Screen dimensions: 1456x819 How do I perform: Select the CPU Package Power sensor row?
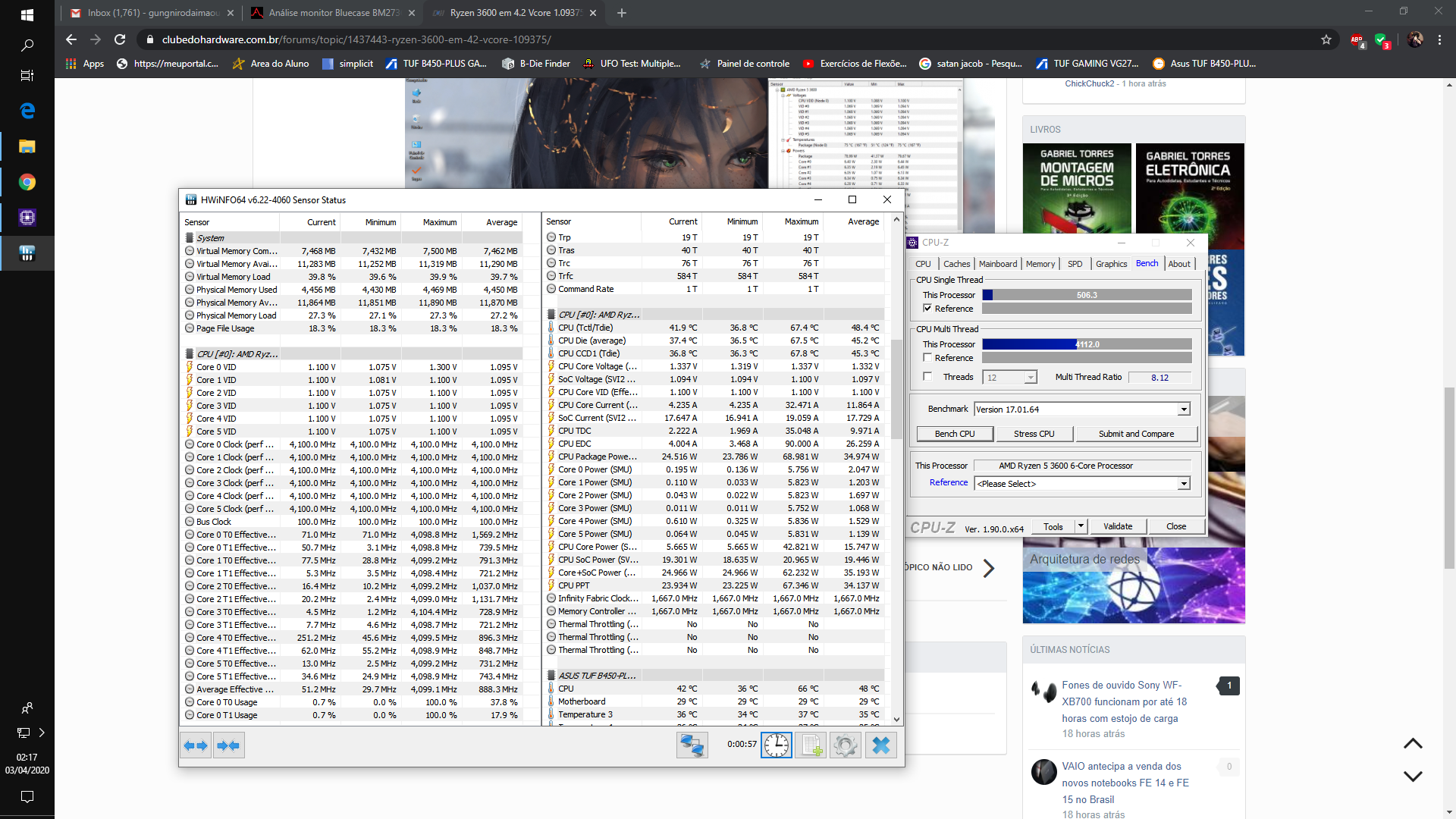715,457
